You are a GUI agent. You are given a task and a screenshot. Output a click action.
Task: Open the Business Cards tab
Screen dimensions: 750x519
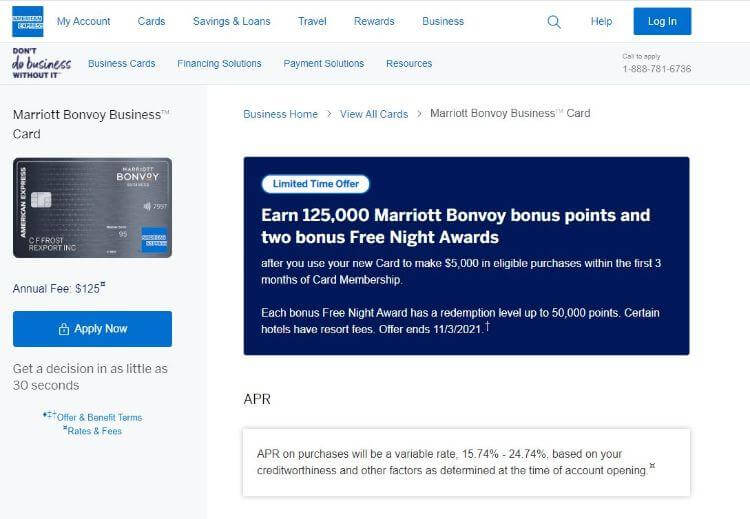coord(122,63)
